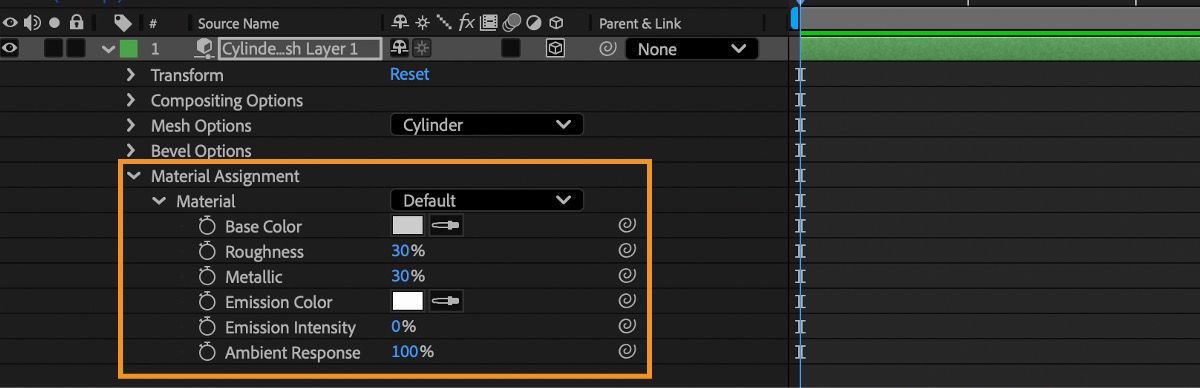Click the layer's Parent pick whip spiral

coord(607,48)
